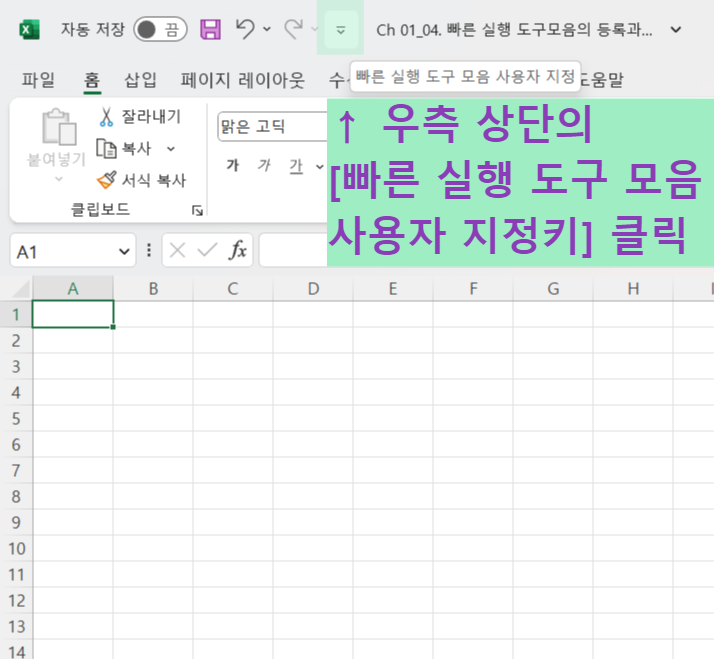Select column E header
The image size is (714, 659).
pos(393,289)
